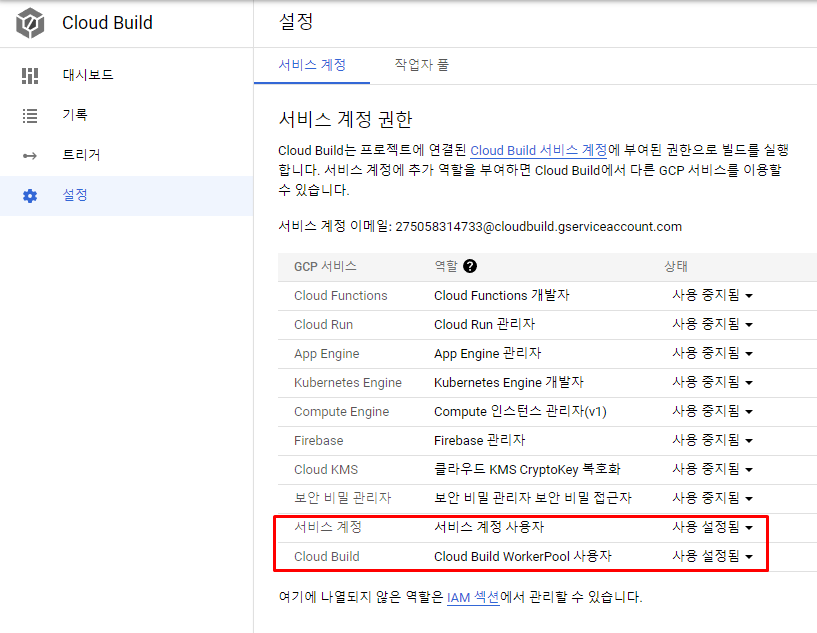Click the Cloud Functions service name cell
Screen dimensions: 817x633
point(341,296)
